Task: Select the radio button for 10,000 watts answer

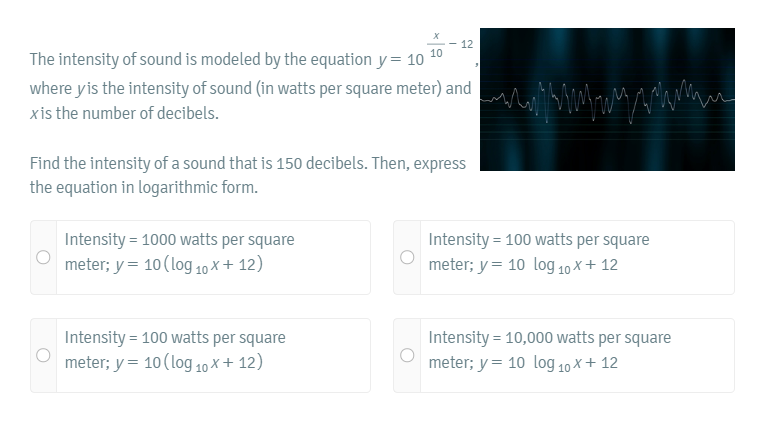Action: pyautogui.click(x=408, y=355)
